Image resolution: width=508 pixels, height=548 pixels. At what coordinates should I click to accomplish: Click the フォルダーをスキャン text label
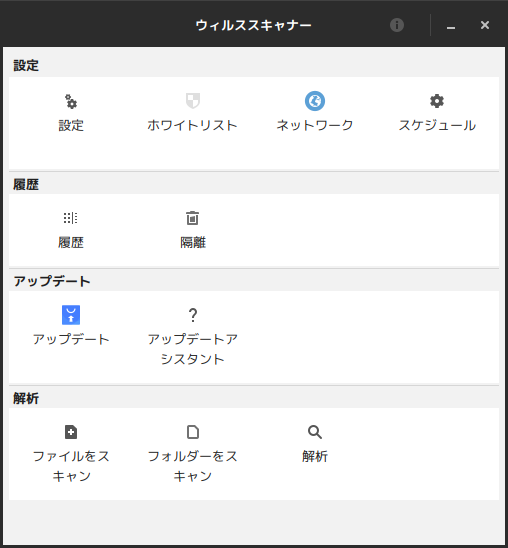(193, 466)
